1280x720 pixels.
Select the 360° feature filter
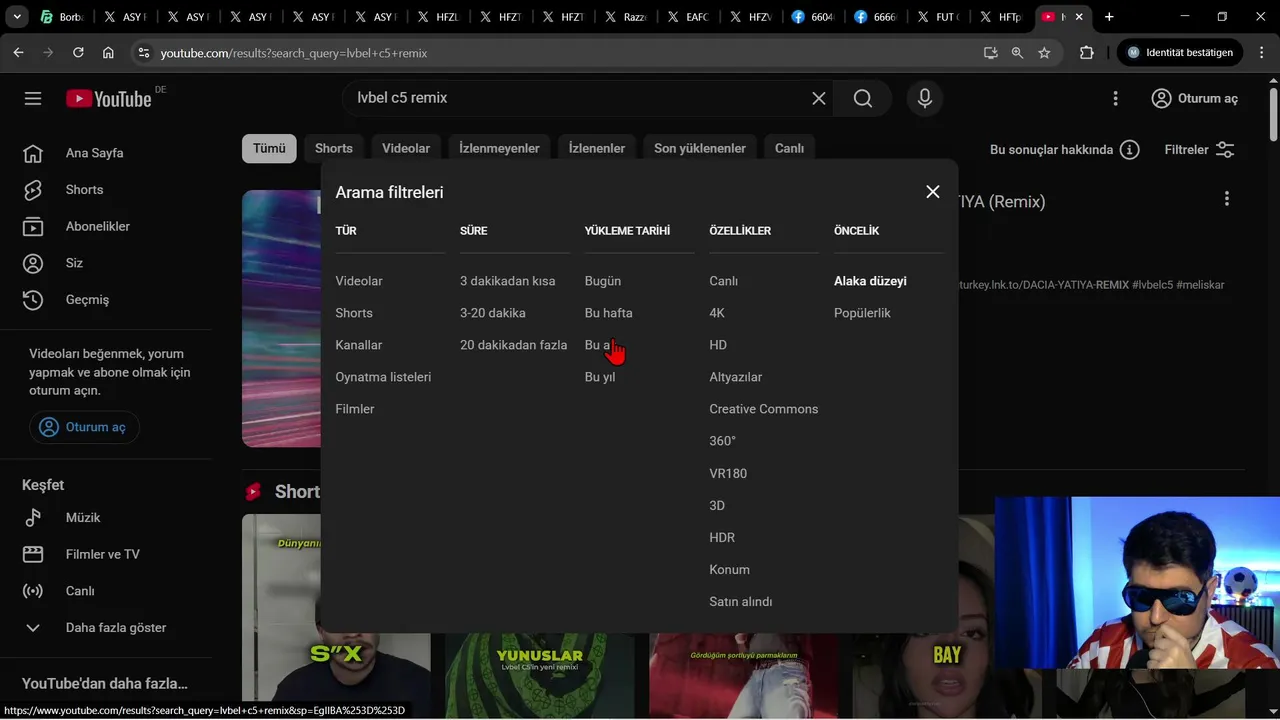[x=722, y=441]
